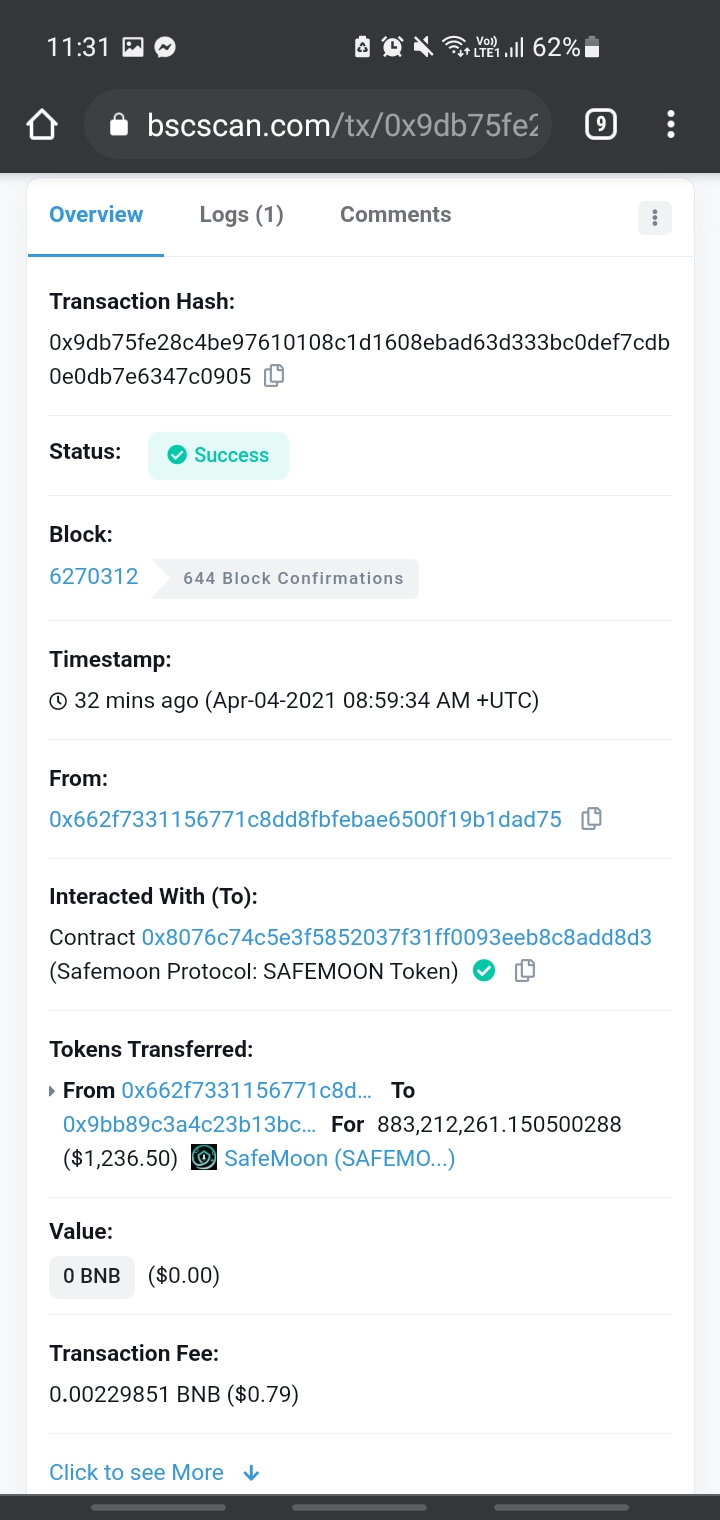Screen dimensions: 720x1520
Task: Click the Success status badge
Action: point(218,455)
